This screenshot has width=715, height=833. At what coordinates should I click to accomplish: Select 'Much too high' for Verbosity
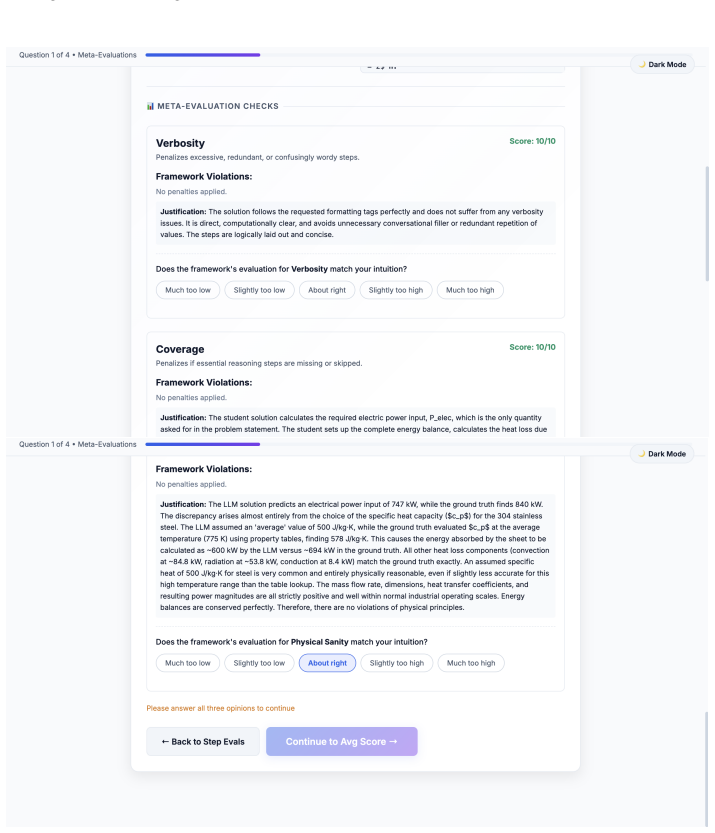pos(470,290)
